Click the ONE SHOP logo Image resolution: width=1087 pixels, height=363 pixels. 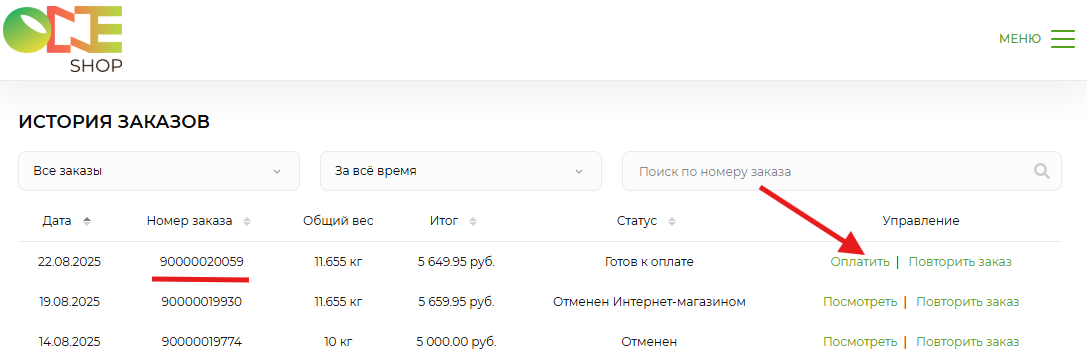click(64, 39)
